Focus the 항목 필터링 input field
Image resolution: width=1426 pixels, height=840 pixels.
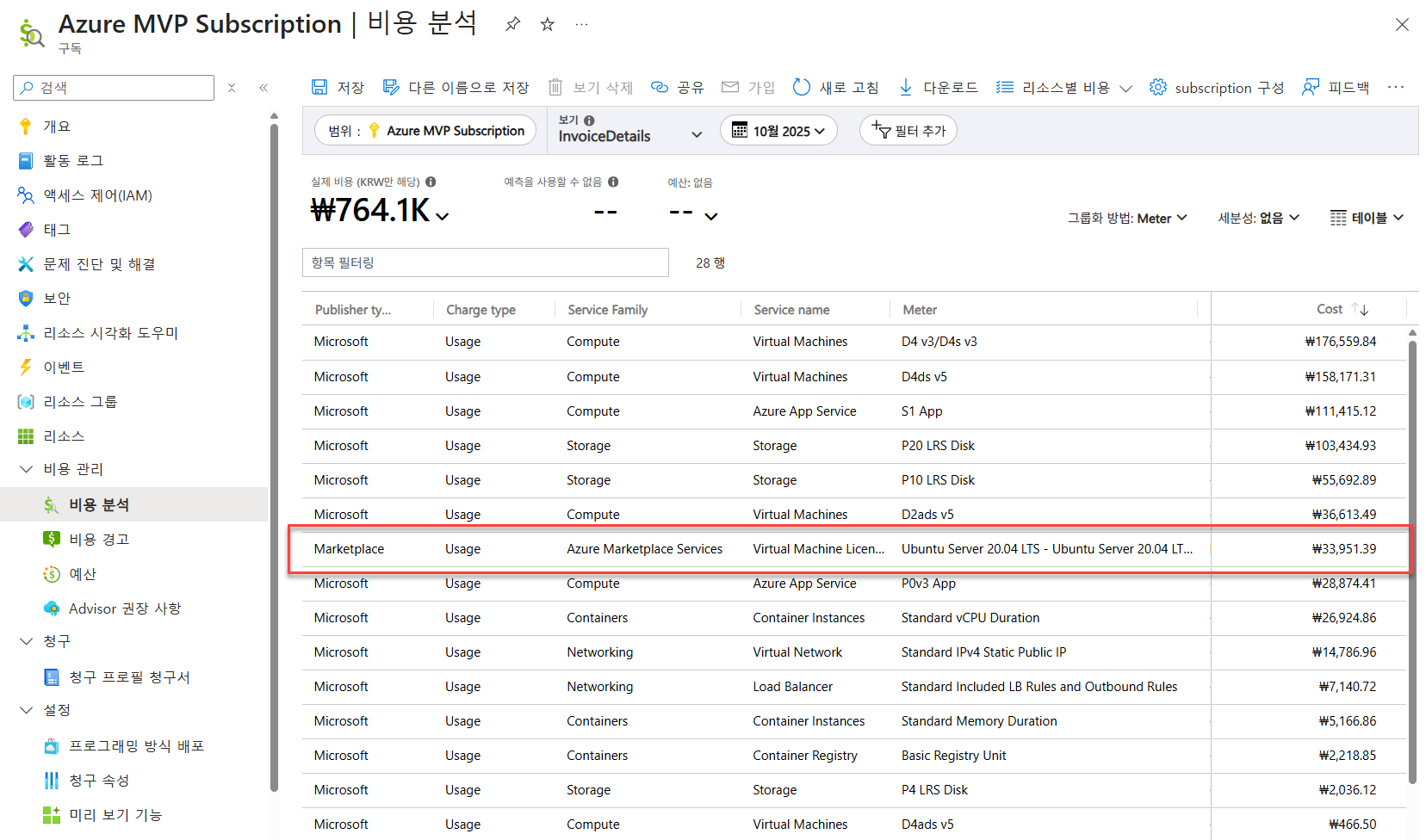[486, 262]
